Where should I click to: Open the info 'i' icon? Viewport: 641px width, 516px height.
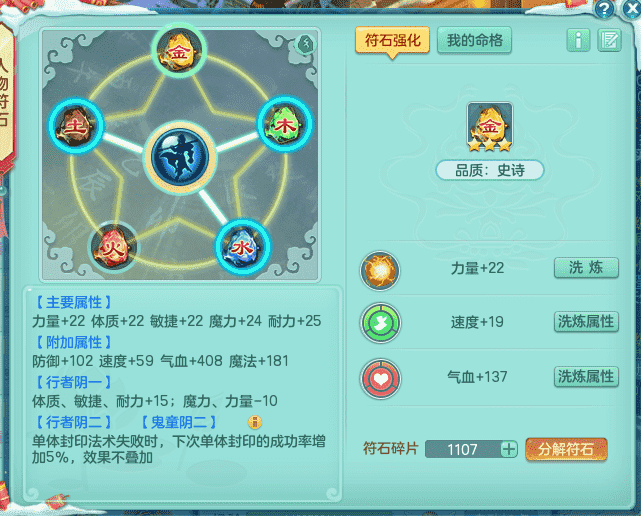[578, 40]
